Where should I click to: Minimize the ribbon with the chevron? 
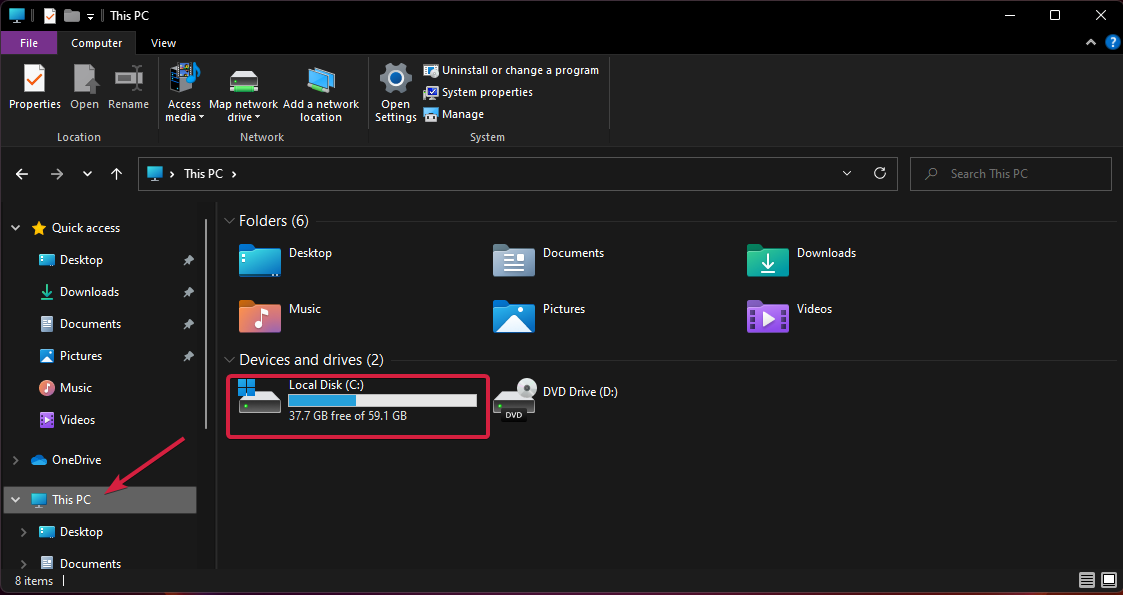point(1091,43)
